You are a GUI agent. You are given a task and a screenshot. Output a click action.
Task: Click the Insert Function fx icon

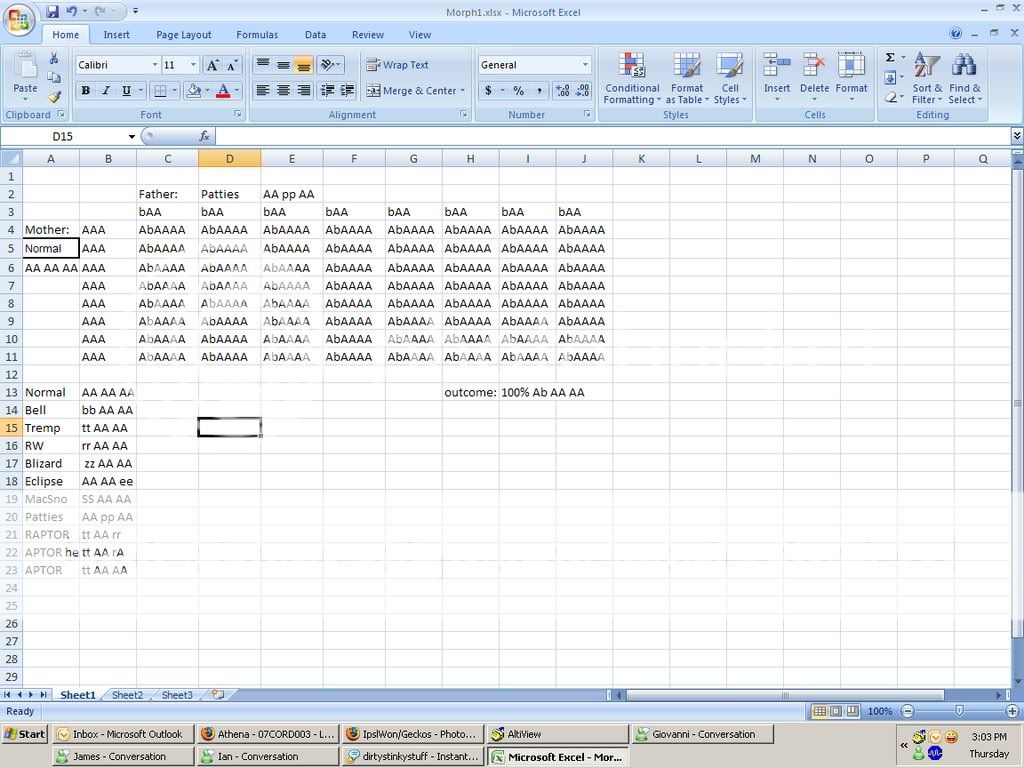point(204,136)
